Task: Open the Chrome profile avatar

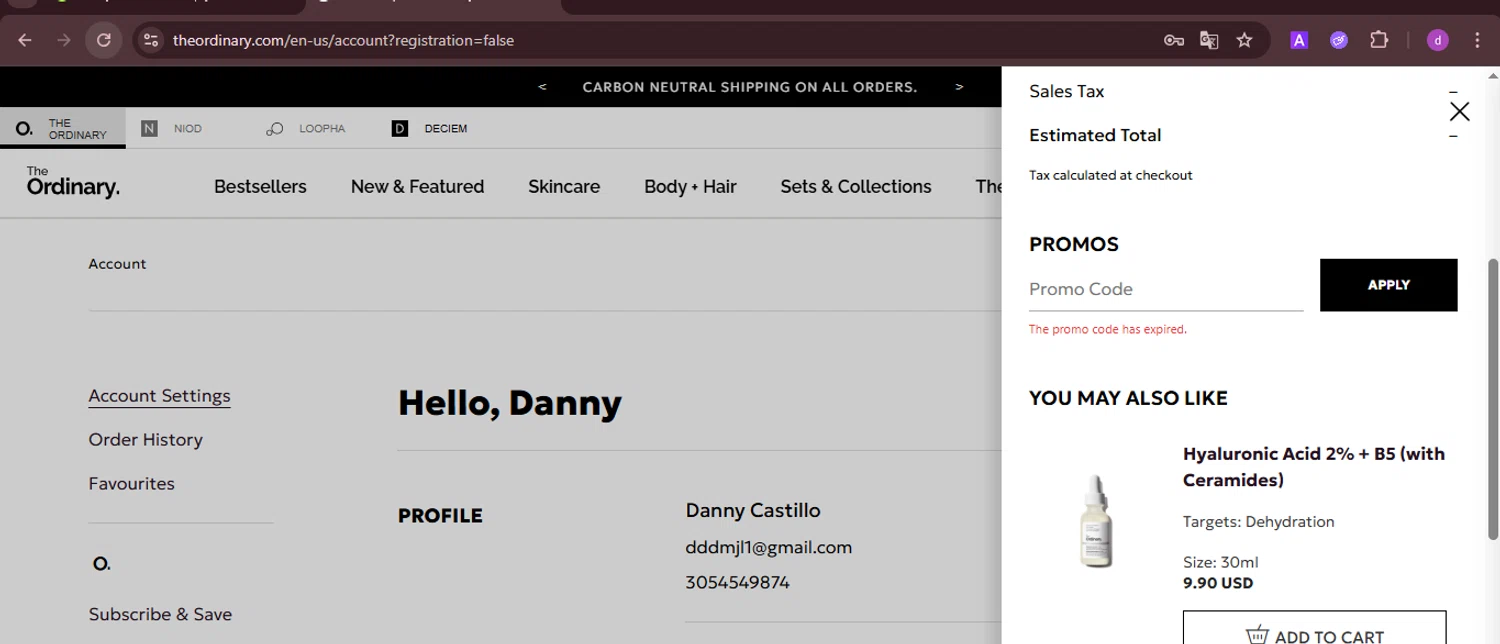Action: [x=1437, y=40]
